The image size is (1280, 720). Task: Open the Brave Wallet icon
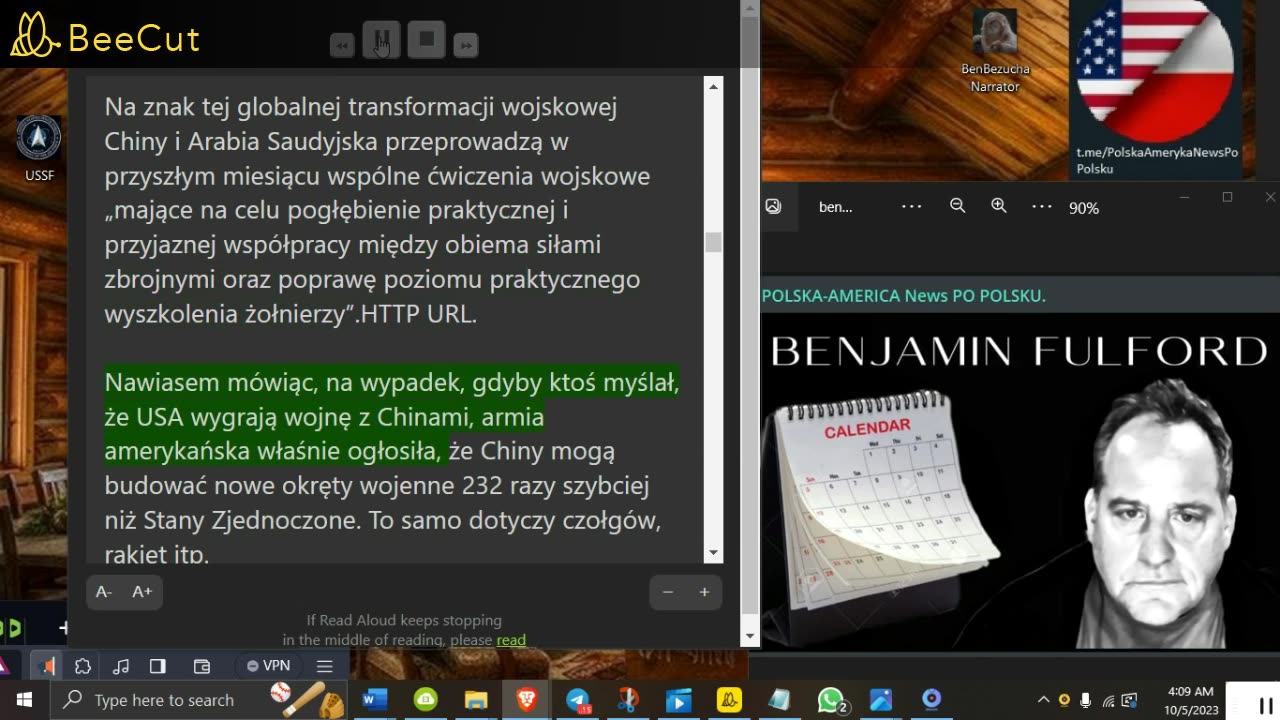201,666
